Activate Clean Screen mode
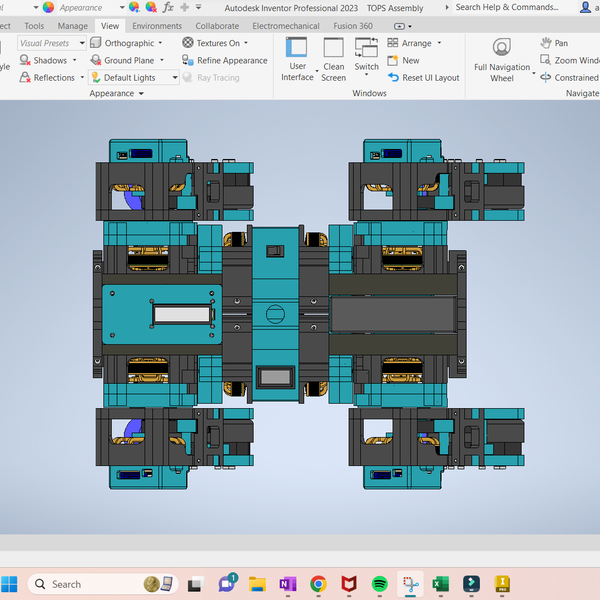 point(333,59)
